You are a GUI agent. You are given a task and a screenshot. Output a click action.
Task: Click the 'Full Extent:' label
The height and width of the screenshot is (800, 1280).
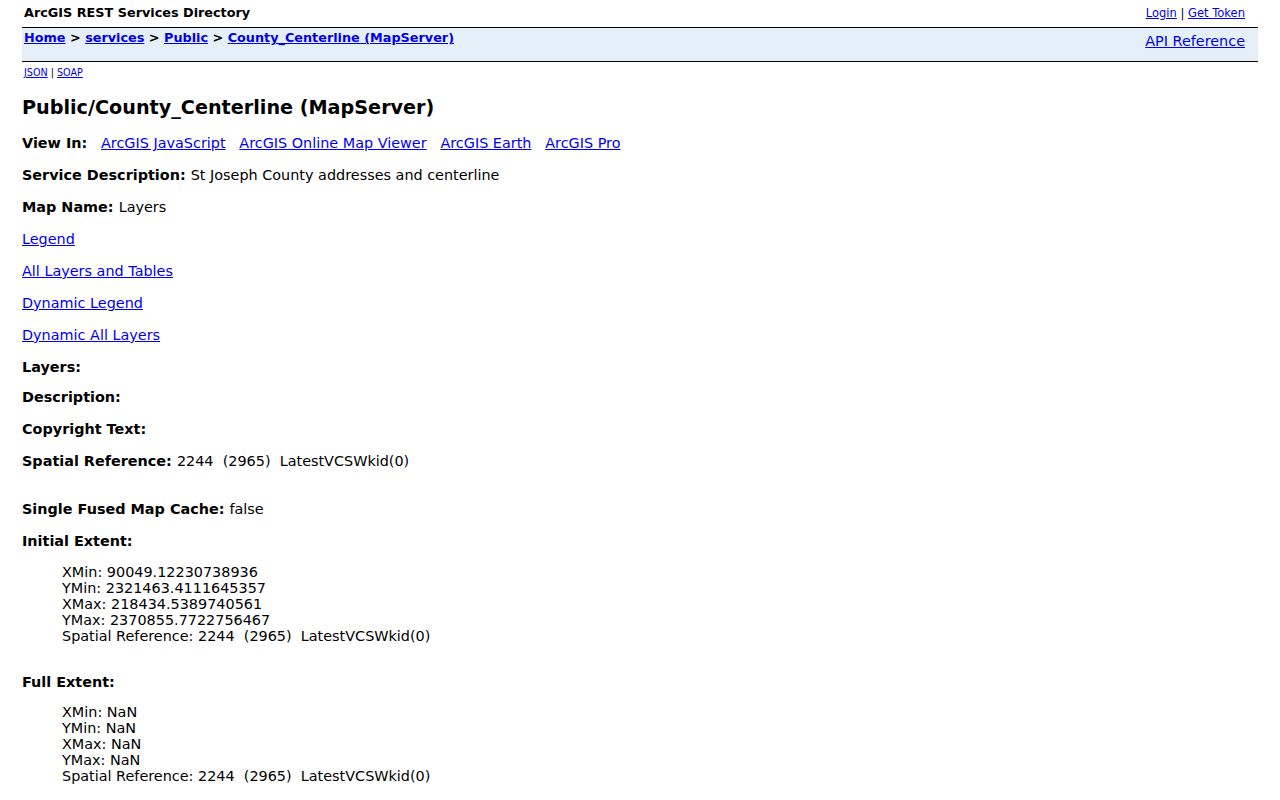[x=68, y=682]
